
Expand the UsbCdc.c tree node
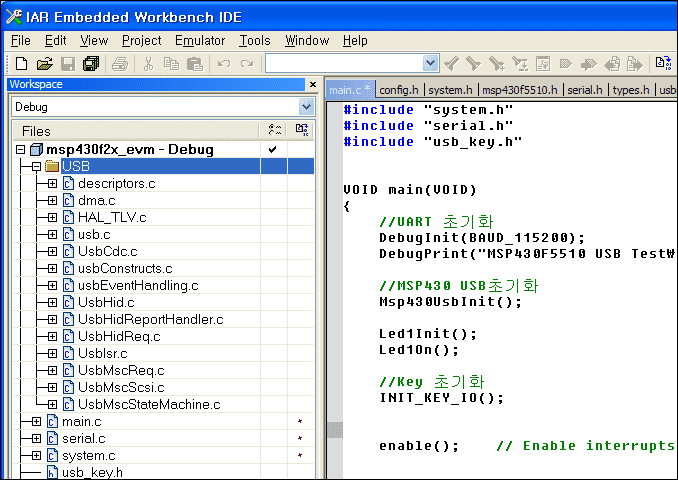click(52, 251)
